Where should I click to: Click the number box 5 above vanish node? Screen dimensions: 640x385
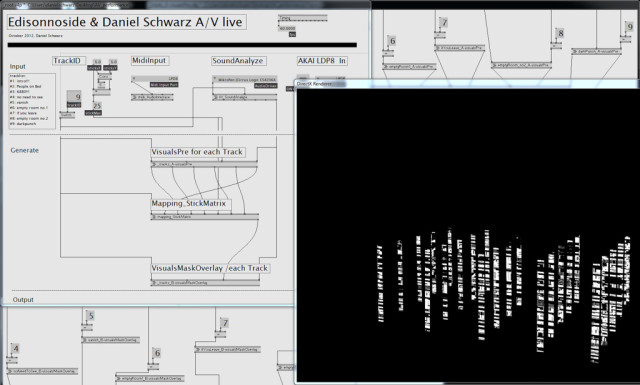pyautogui.click(x=90, y=316)
